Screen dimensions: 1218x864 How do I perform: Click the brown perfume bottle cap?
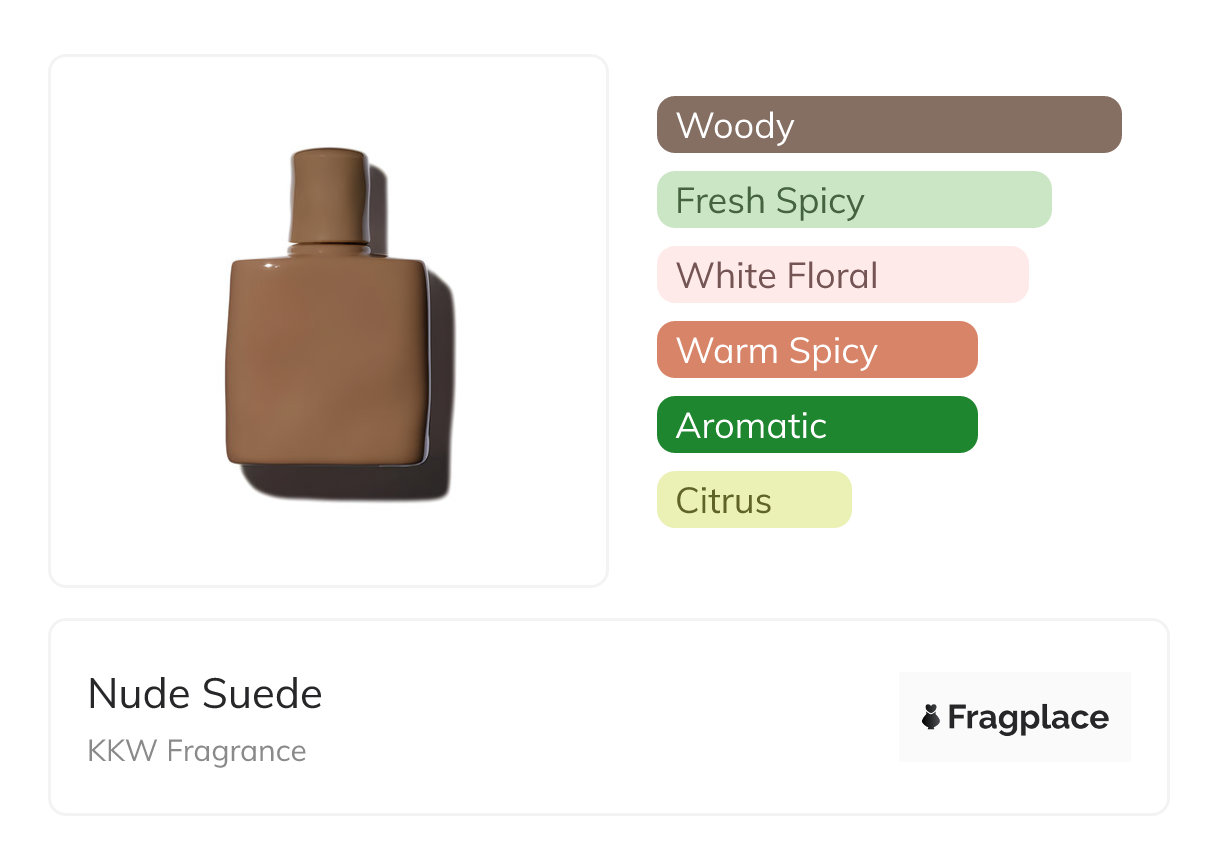tap(328, 193)
